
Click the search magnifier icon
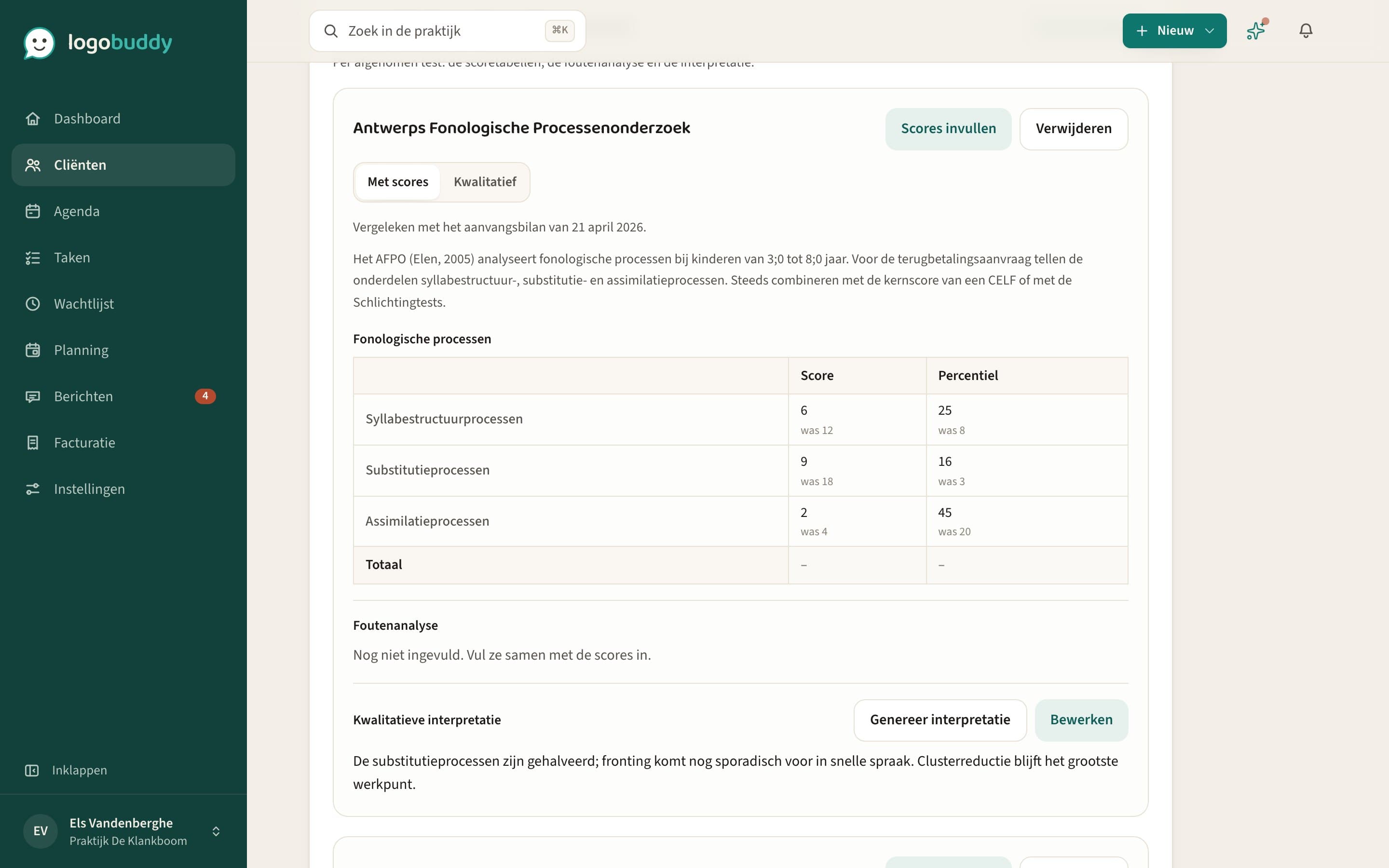(330, 31)
